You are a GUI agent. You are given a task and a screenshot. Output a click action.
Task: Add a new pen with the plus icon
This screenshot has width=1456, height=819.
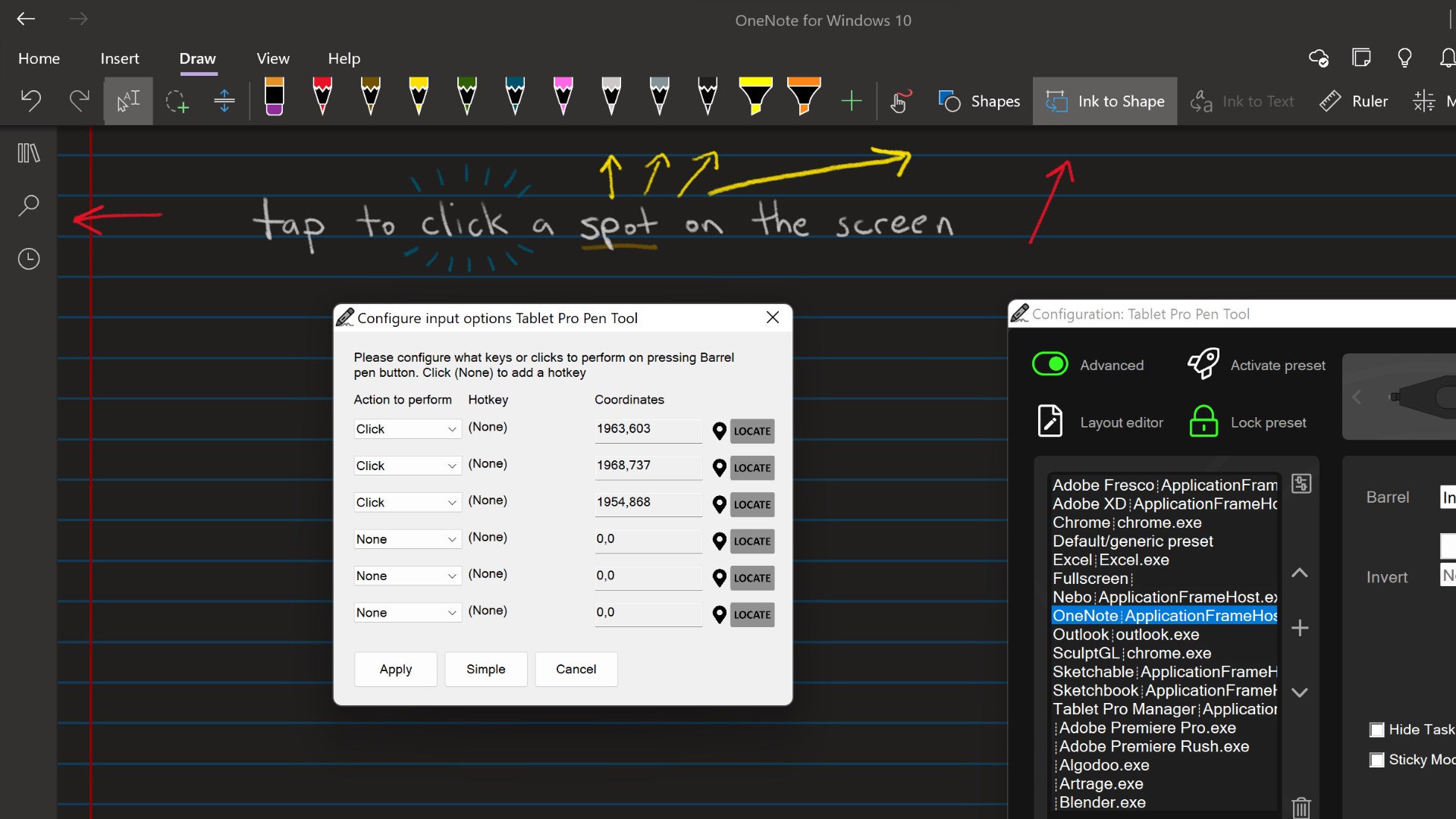click(x=852, y=100)
